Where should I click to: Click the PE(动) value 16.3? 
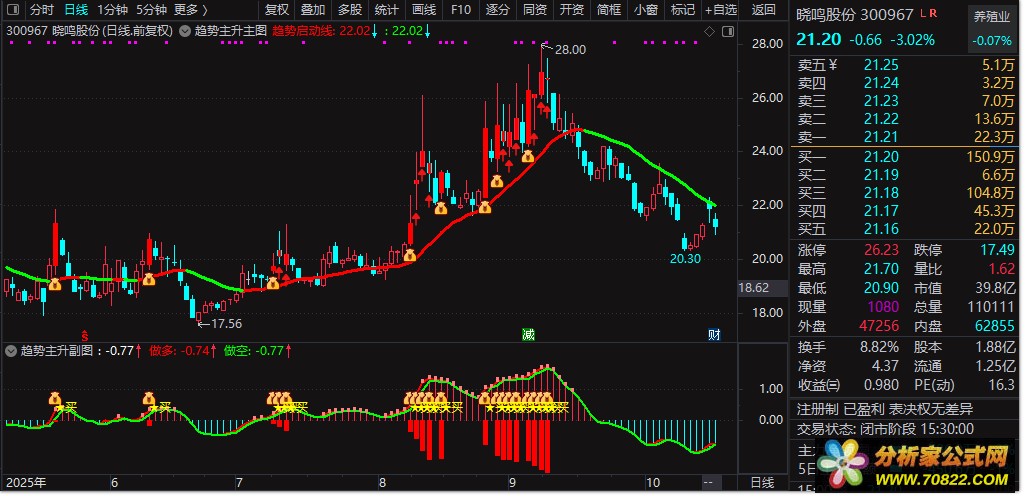coord(1002,384)
